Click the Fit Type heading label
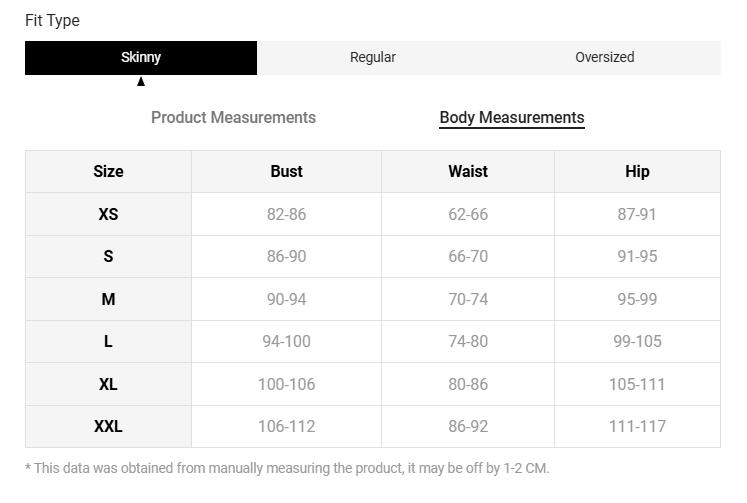Image resolution: width=747 pixels, height=503 pixels. pyautogui.click(x=52, y=20)
